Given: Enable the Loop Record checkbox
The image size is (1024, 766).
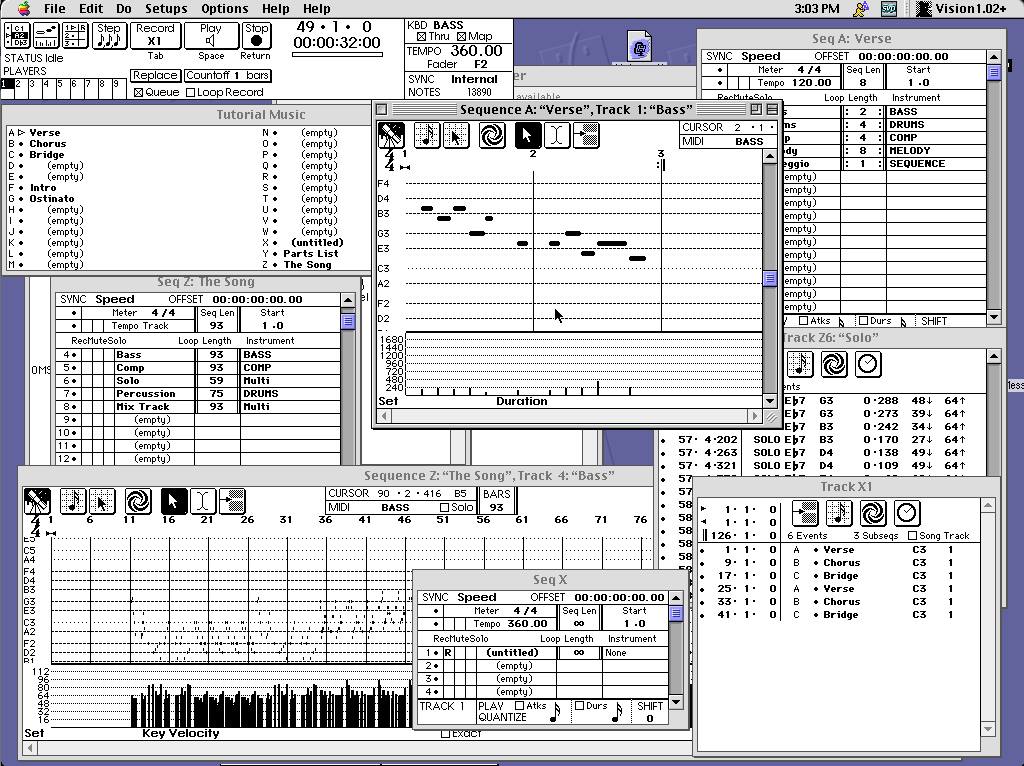Looking at the screenshot, I should [191, 92].
